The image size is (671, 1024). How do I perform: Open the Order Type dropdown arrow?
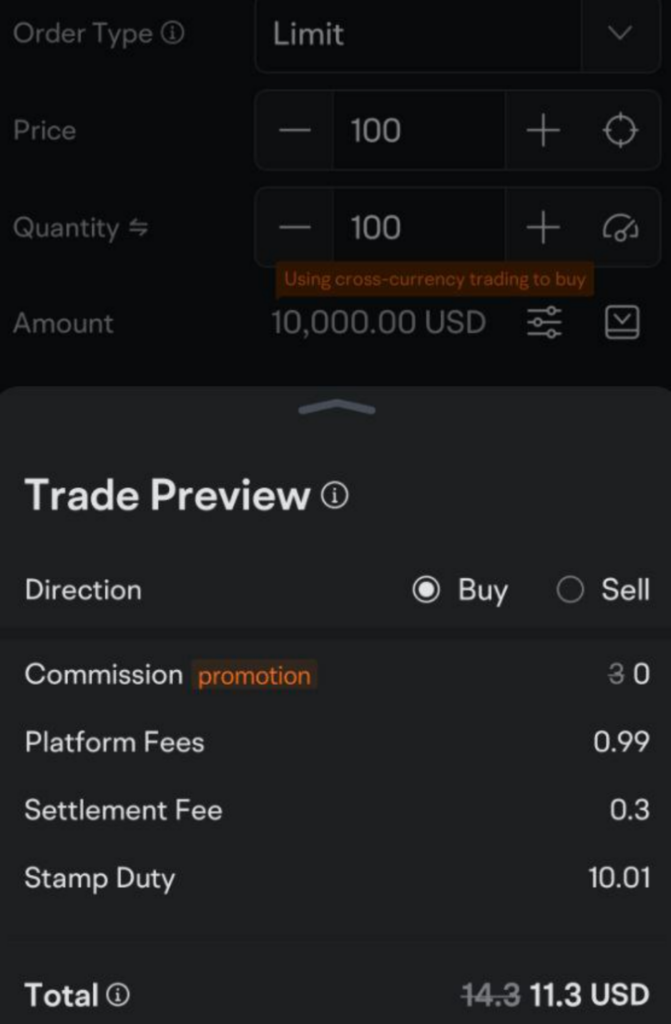click(x=620, y=34)
